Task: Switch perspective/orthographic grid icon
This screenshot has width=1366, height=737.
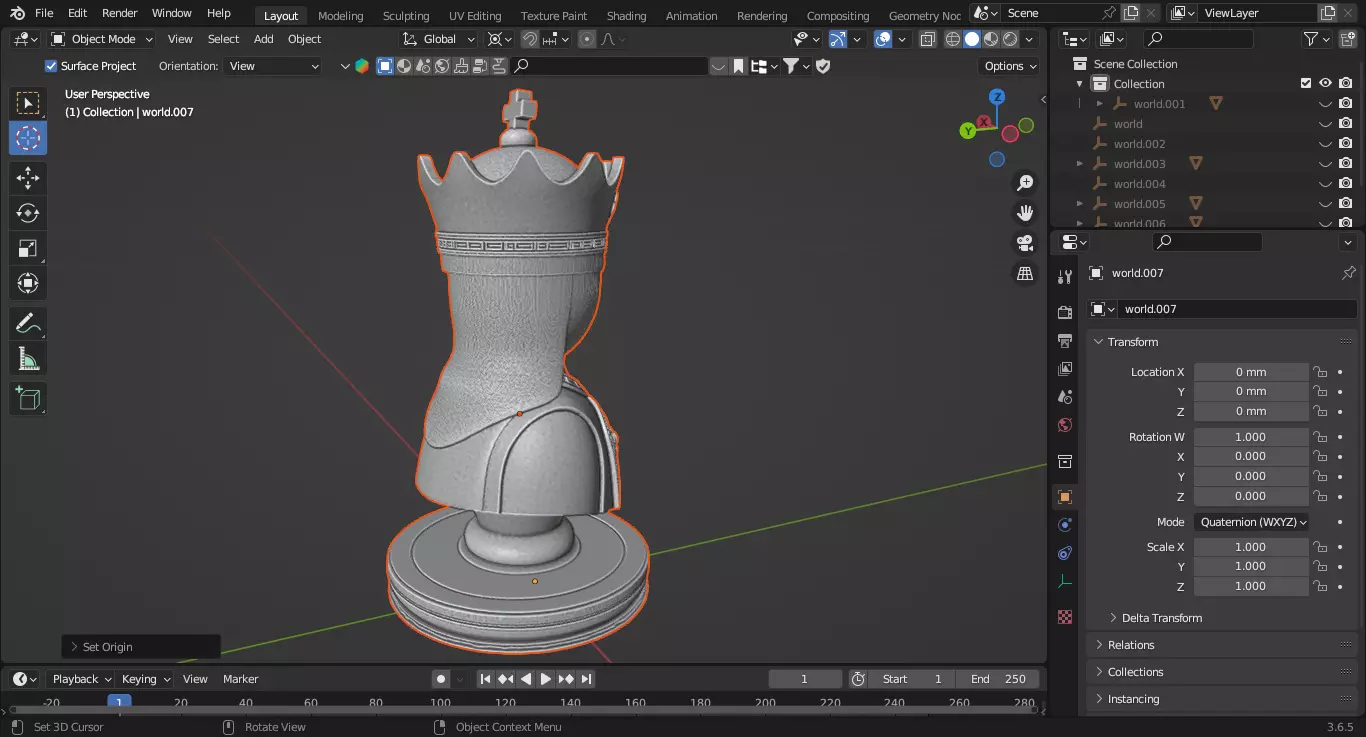Action: pos(1025,273)
